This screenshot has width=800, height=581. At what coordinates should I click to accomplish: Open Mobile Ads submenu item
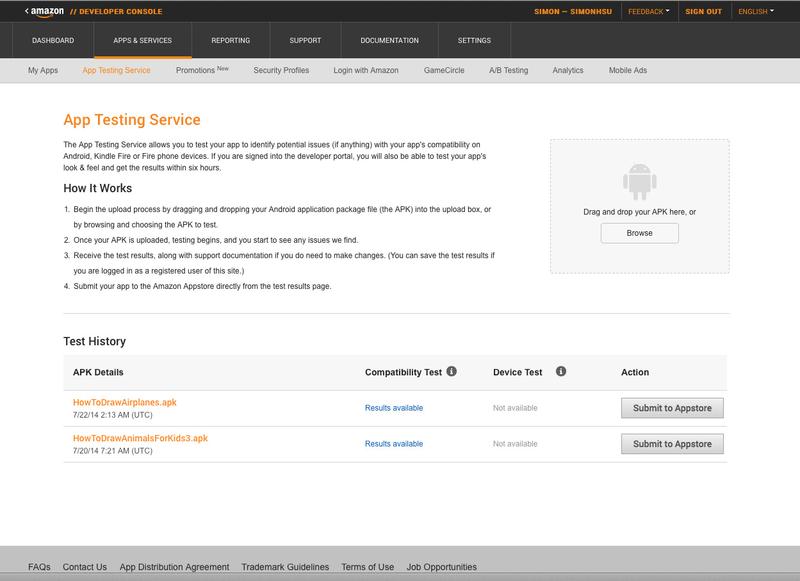pos(628,70)
